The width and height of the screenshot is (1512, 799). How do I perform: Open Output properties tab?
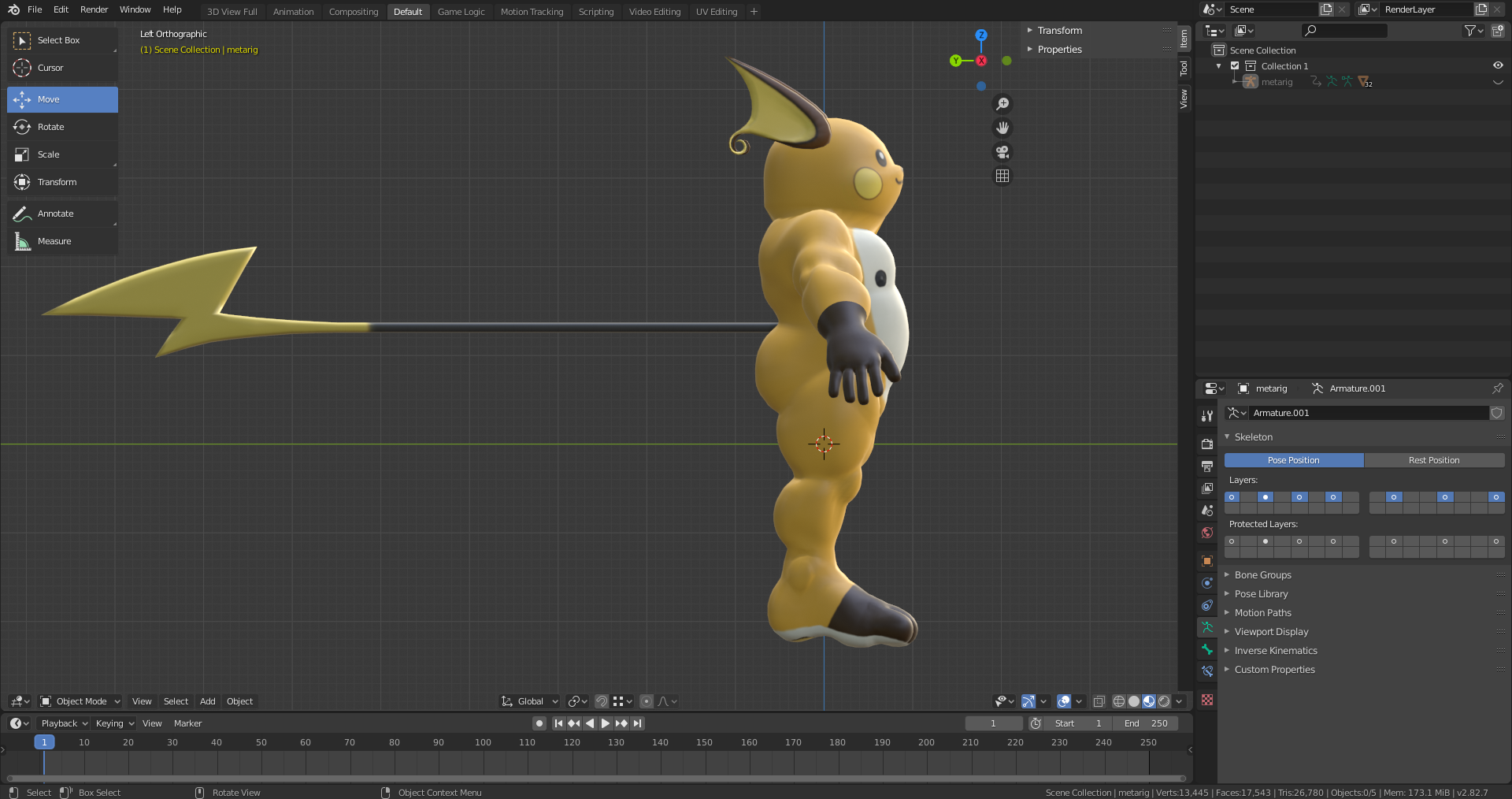pos(1207,466)
